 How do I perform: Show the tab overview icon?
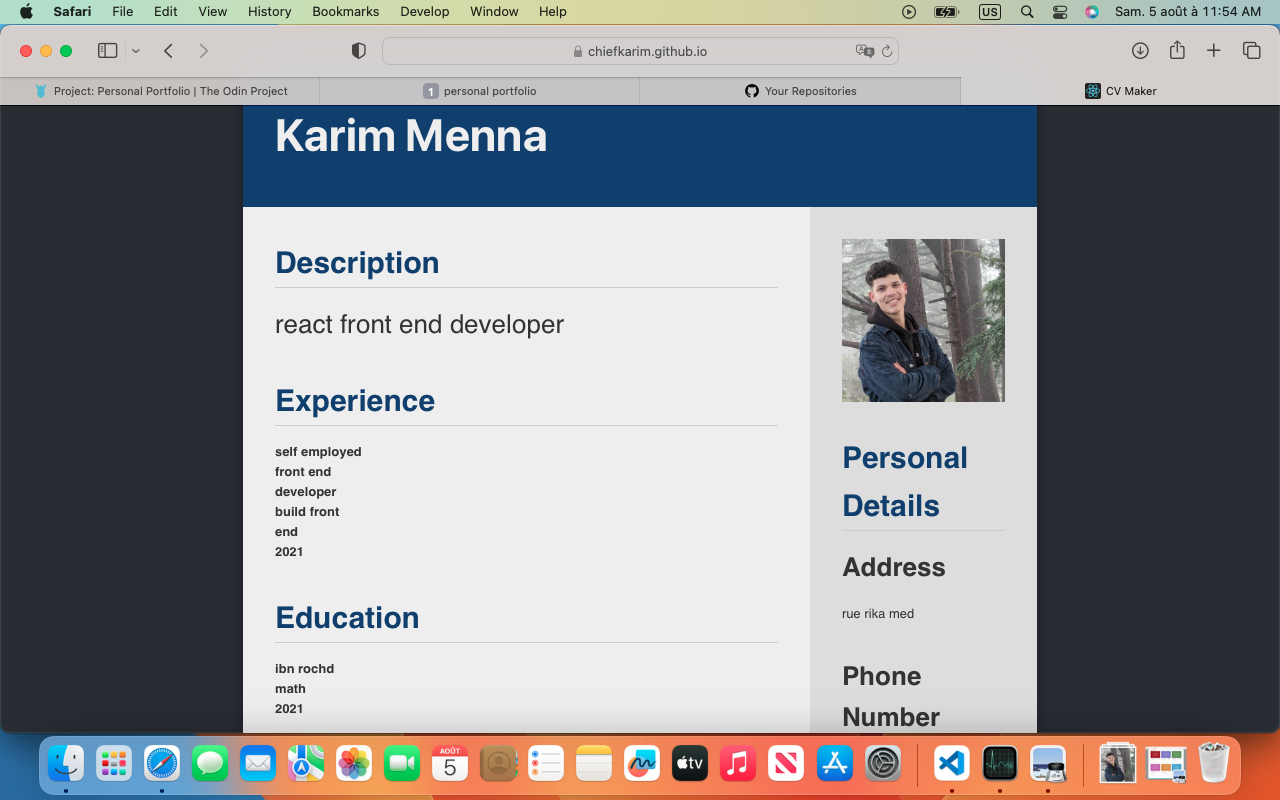tap(1251, 51)
